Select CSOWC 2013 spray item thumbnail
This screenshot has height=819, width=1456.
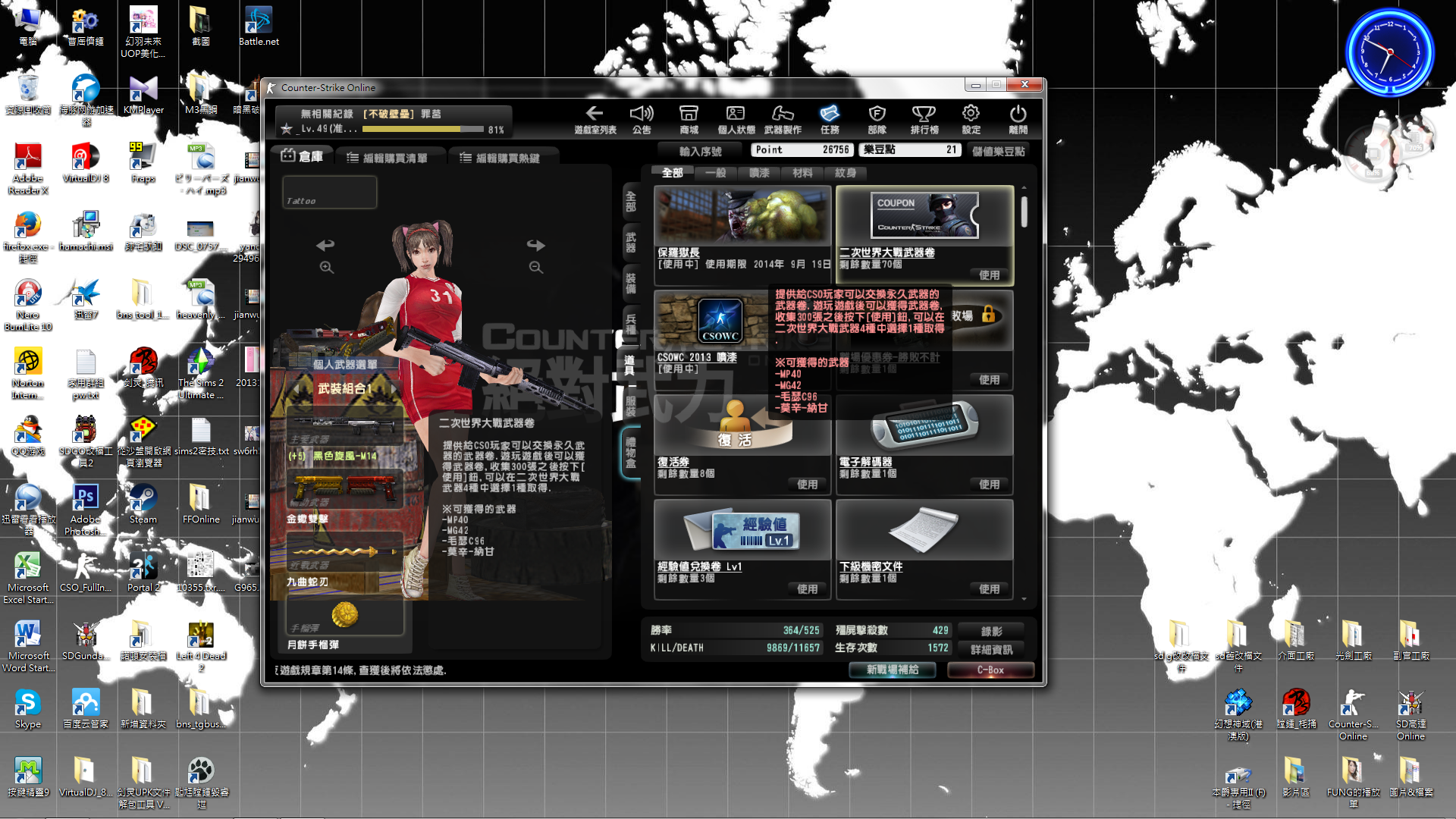click(720, 320)
